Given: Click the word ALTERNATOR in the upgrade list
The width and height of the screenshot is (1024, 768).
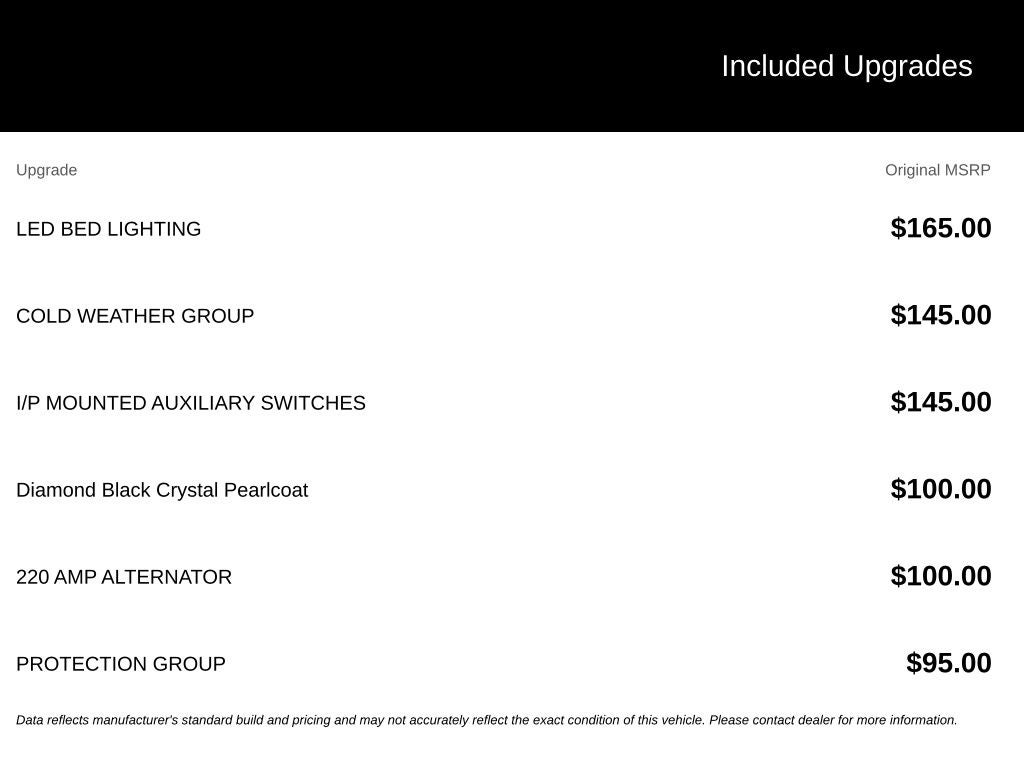Looking at the screenshot, I should coord(167,577).
